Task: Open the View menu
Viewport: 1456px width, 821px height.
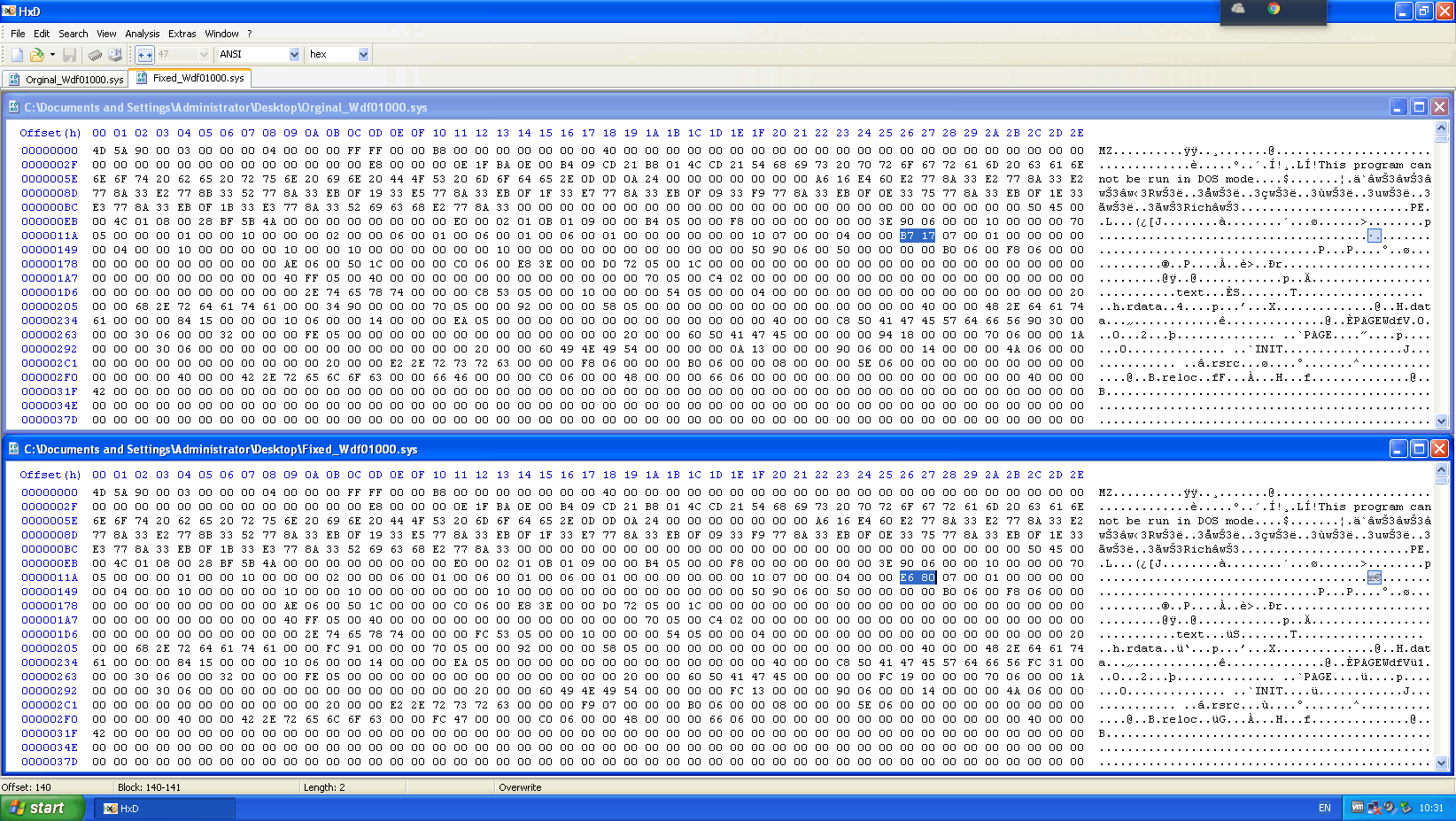Action: [x=106, y=34]
